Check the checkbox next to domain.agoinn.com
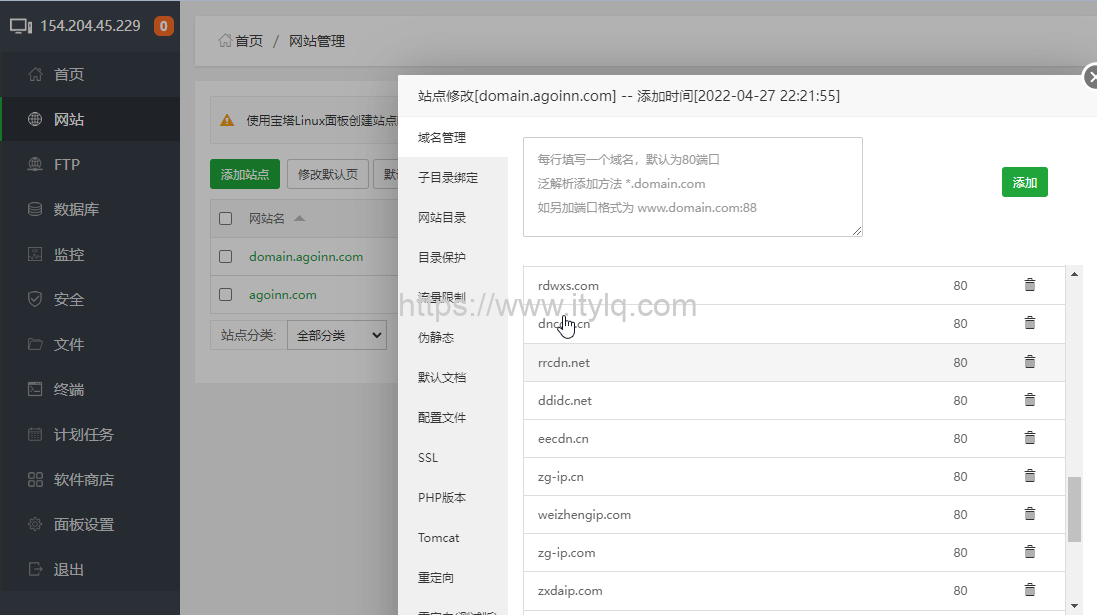The image size is (1097, 615). [x=225, y=256]
